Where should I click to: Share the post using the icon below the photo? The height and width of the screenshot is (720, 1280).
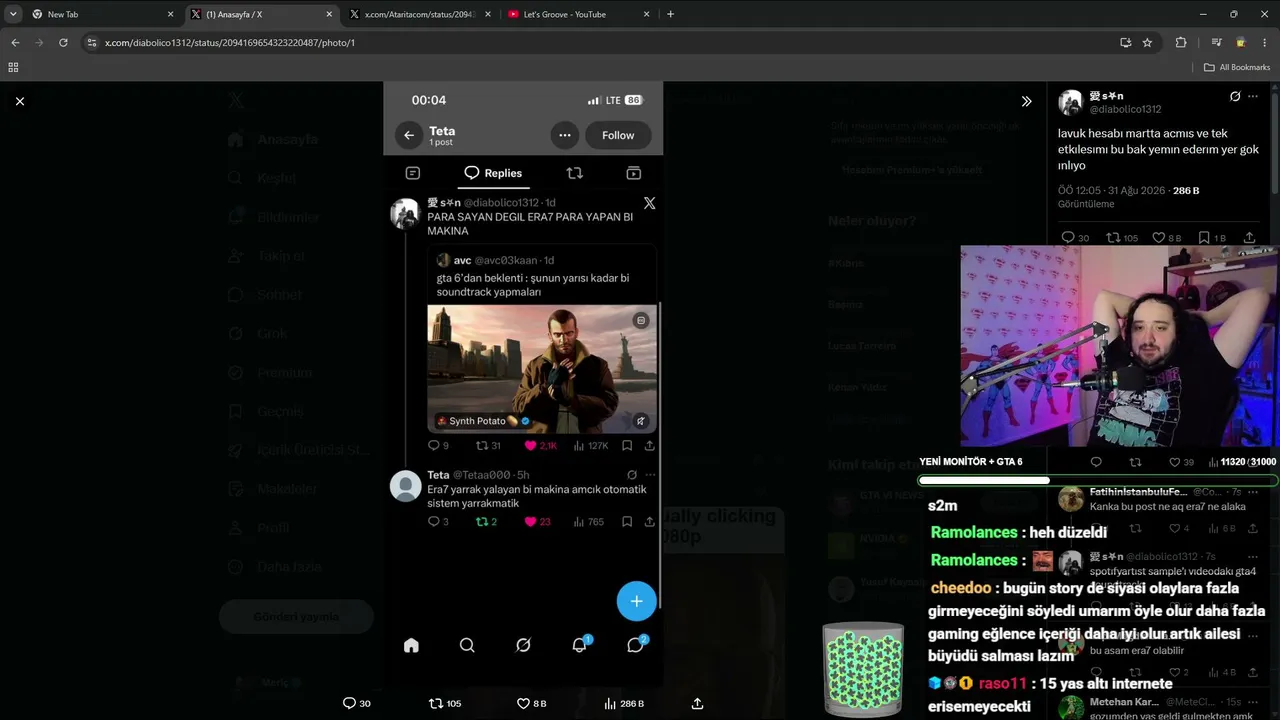[x=697, y=703]
